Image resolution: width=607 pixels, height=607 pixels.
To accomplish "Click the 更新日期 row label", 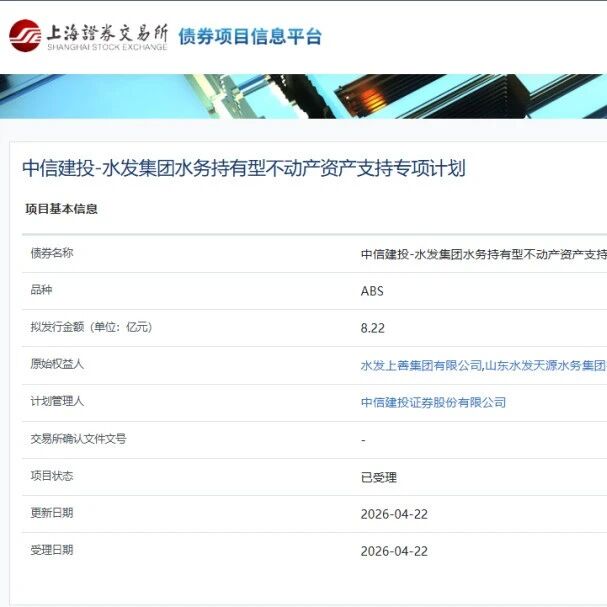I will tap(52, 513).
